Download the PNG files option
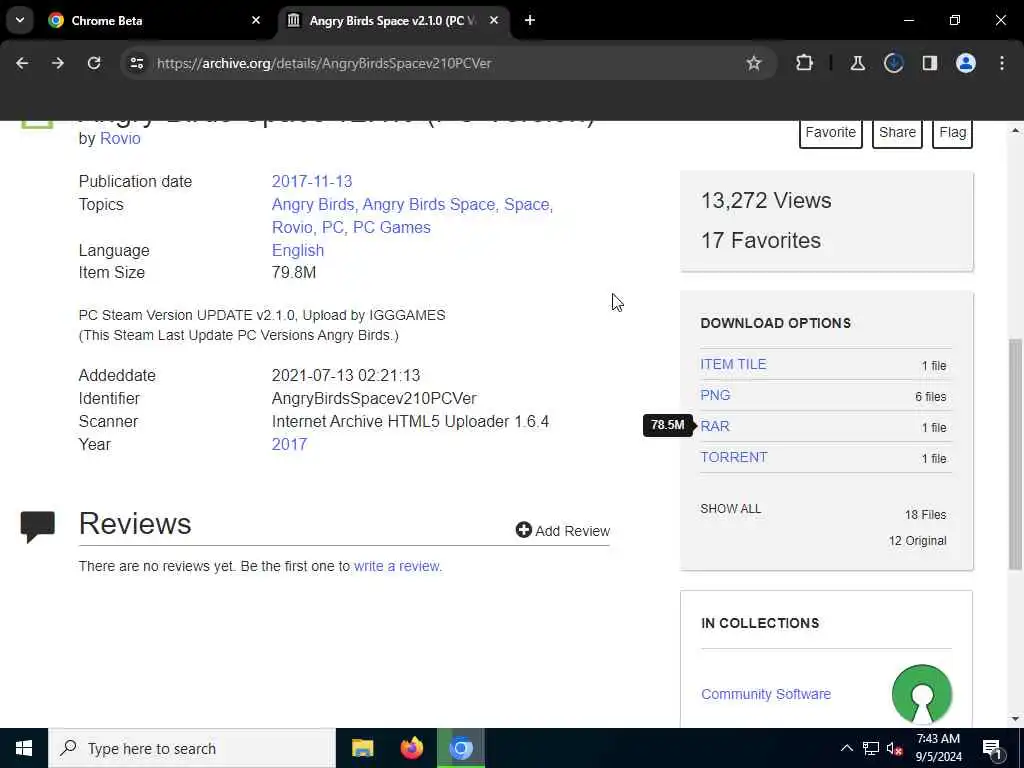The image size is (1024, 768). pos(715,395)
